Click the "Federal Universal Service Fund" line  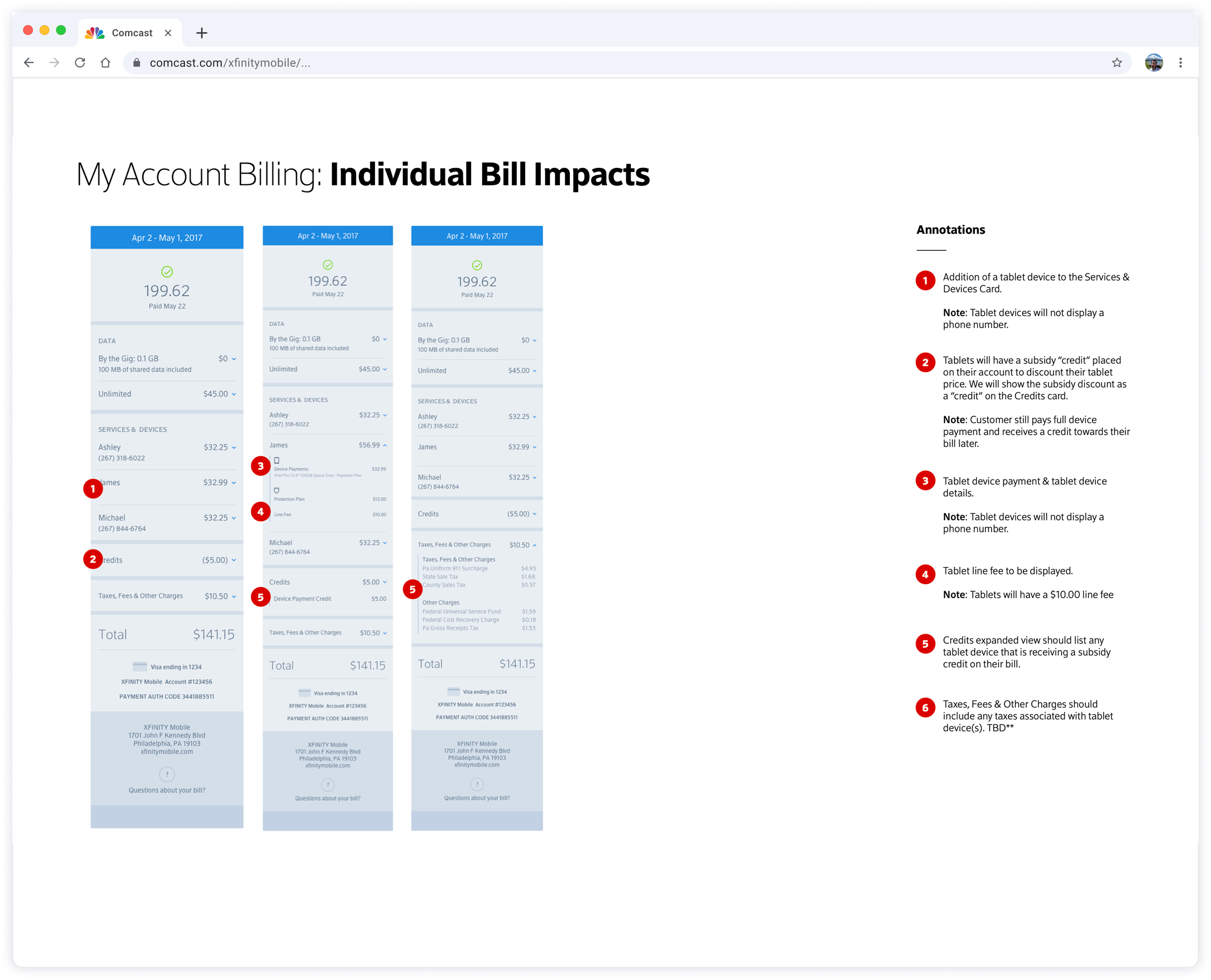[x=479, y=612]
